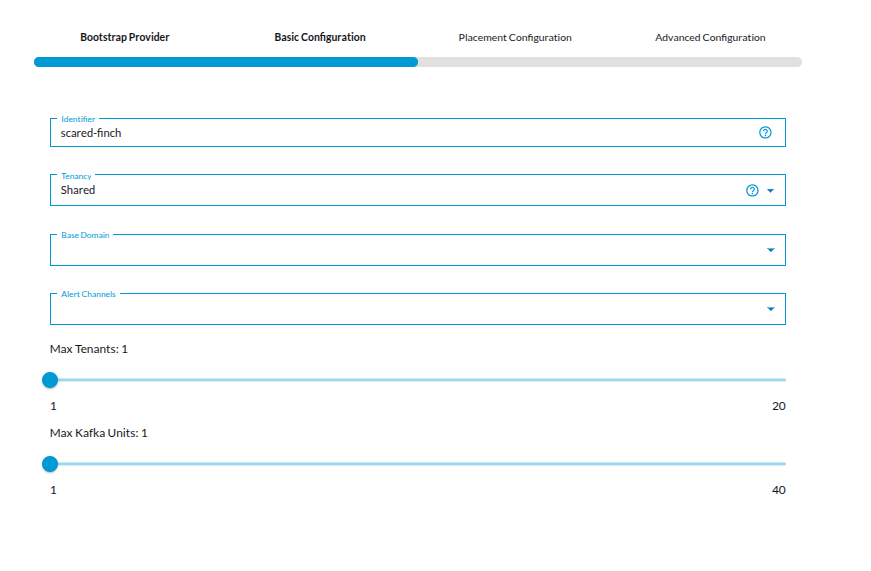Open the Advanced Configuration tab
871x571 pixels.
point(710,38)
